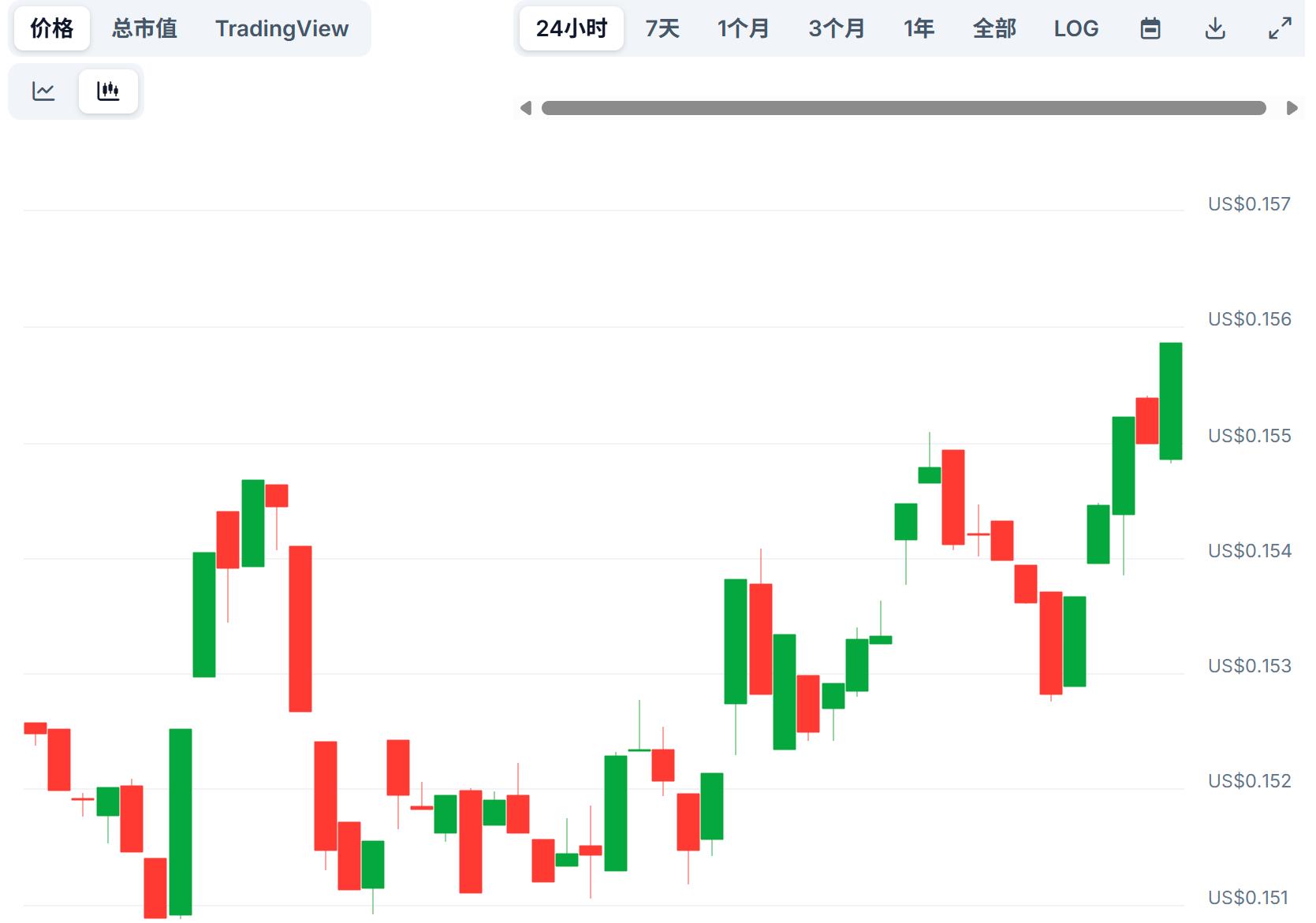Click the US$0.154 price axis label
The image size is (1316, 923).
[x=1249, y=551]
